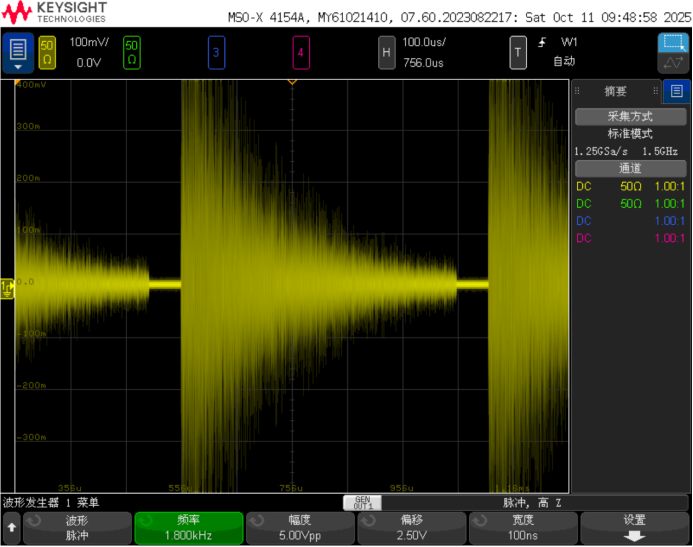This screenshot has height=547, width=693.
Task: Toggle the green channel 2 50Ω badge
Action: coord(131,52)
